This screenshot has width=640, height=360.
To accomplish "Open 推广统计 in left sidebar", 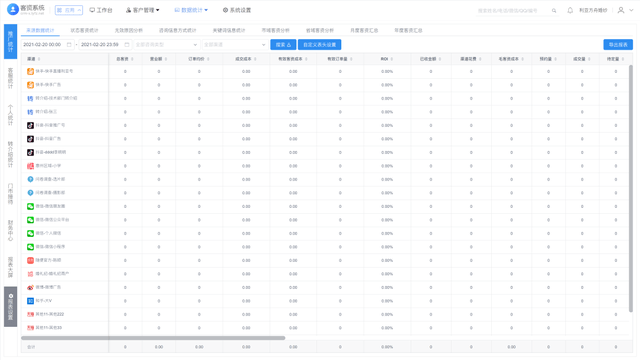I will click(11, 42).
